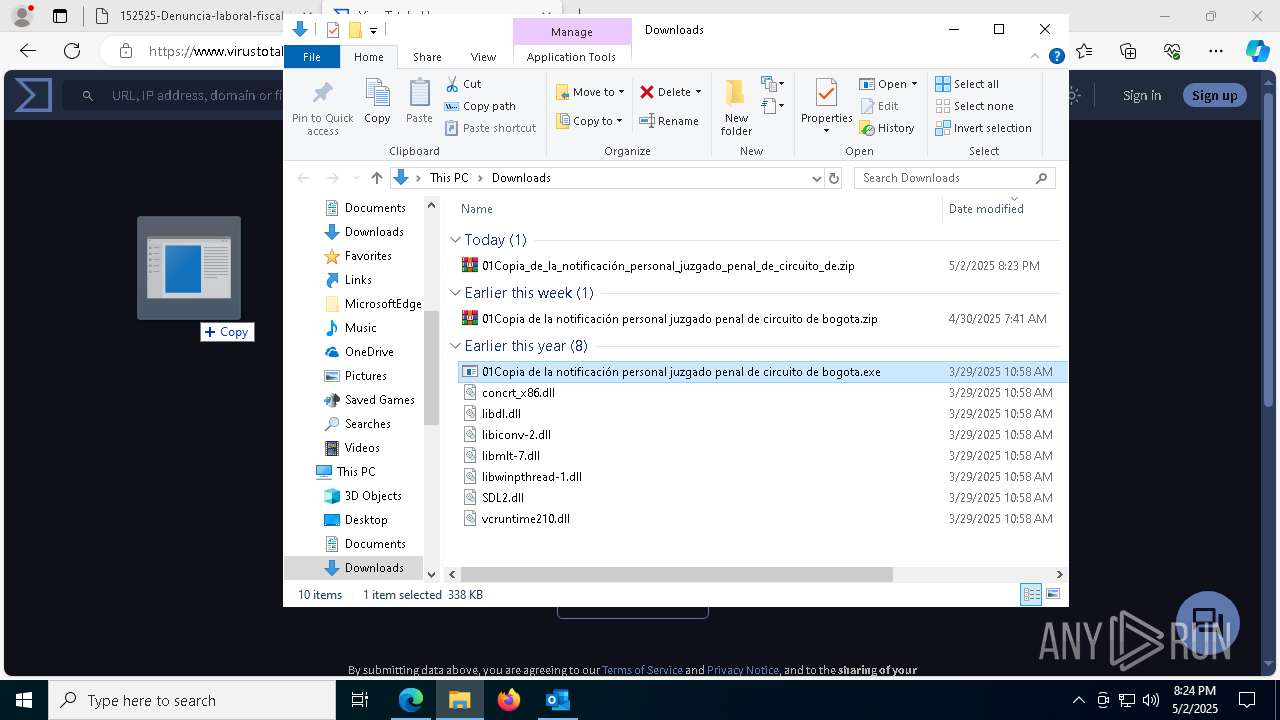Open Firefox from taskbar

pos(509,700)
